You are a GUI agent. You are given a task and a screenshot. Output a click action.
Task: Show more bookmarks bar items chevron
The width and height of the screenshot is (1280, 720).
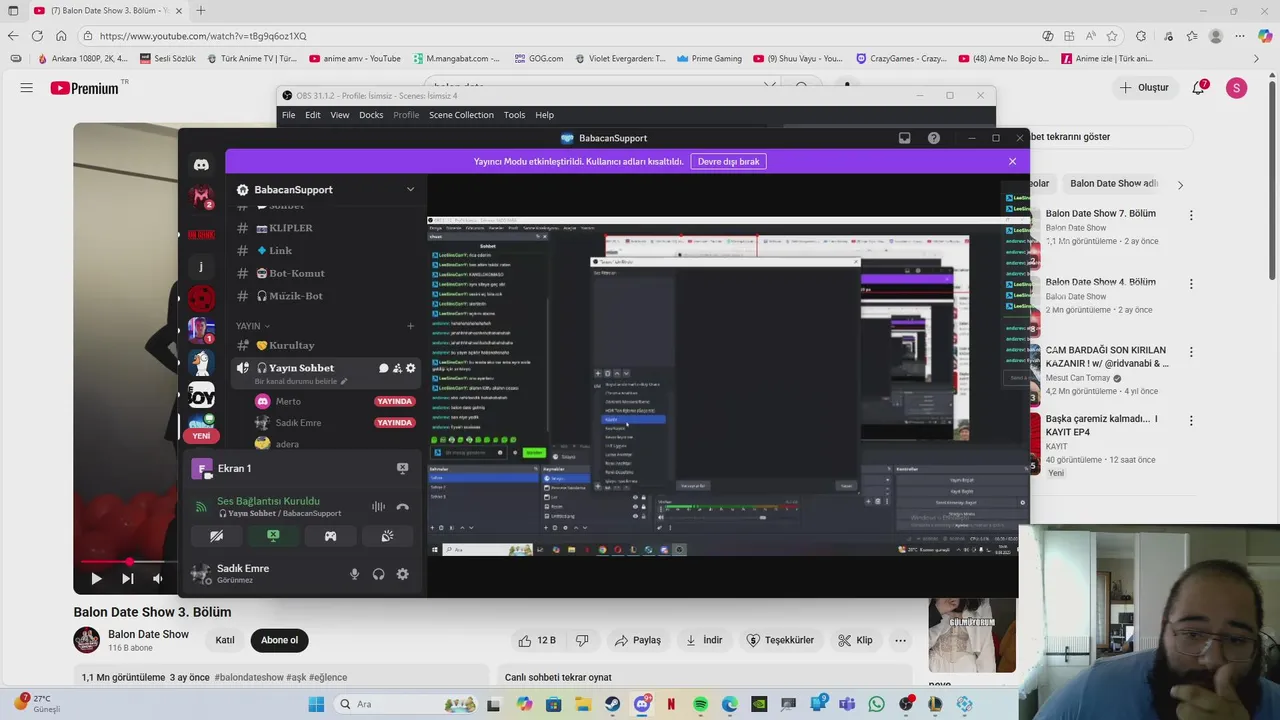(1257, 58)
